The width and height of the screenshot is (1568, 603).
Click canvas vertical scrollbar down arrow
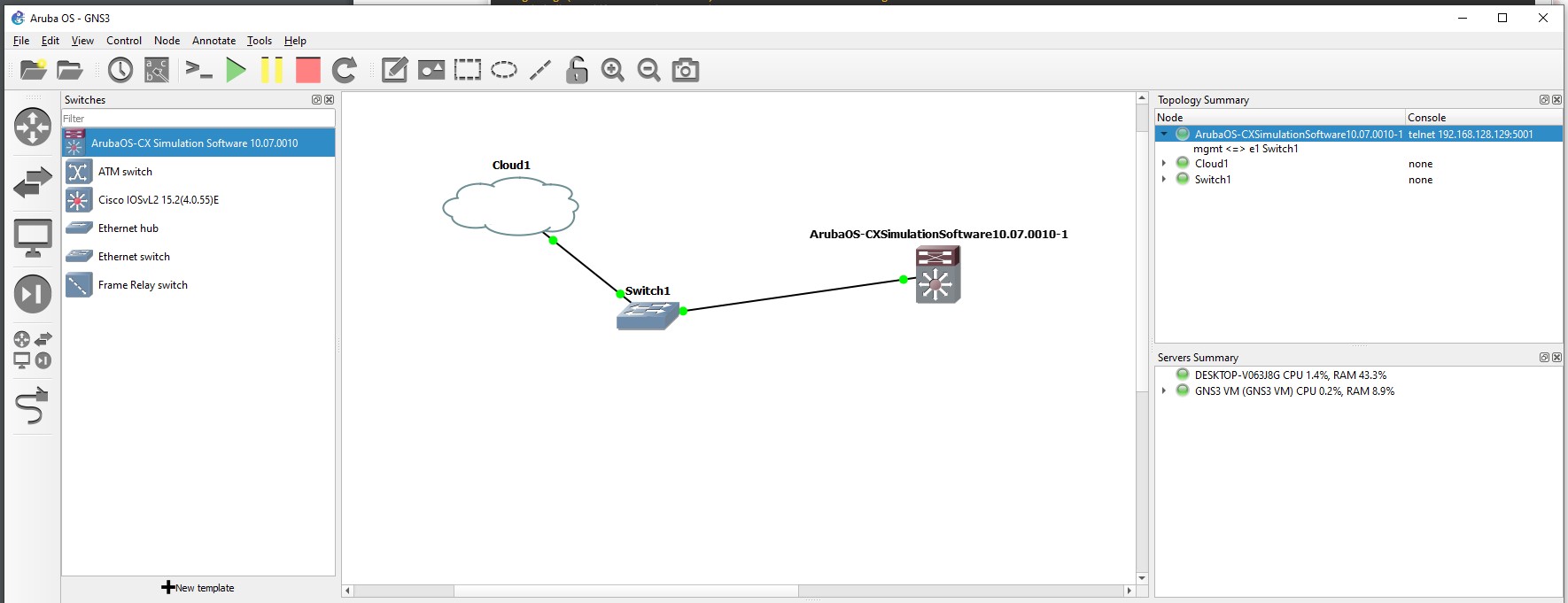click(1142, 577)
